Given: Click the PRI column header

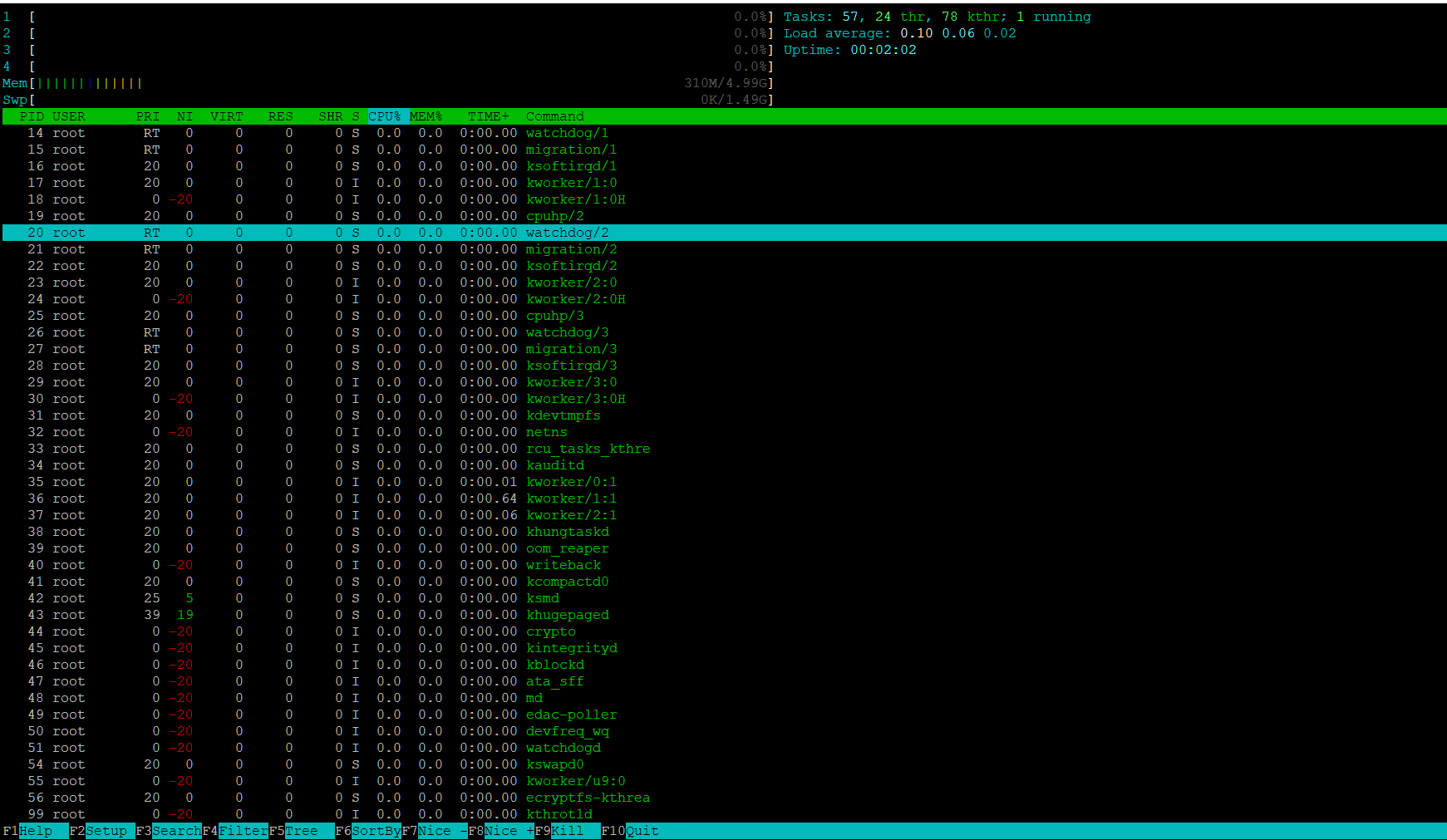Looking at the screenshot, I should [x=148, y=116].
